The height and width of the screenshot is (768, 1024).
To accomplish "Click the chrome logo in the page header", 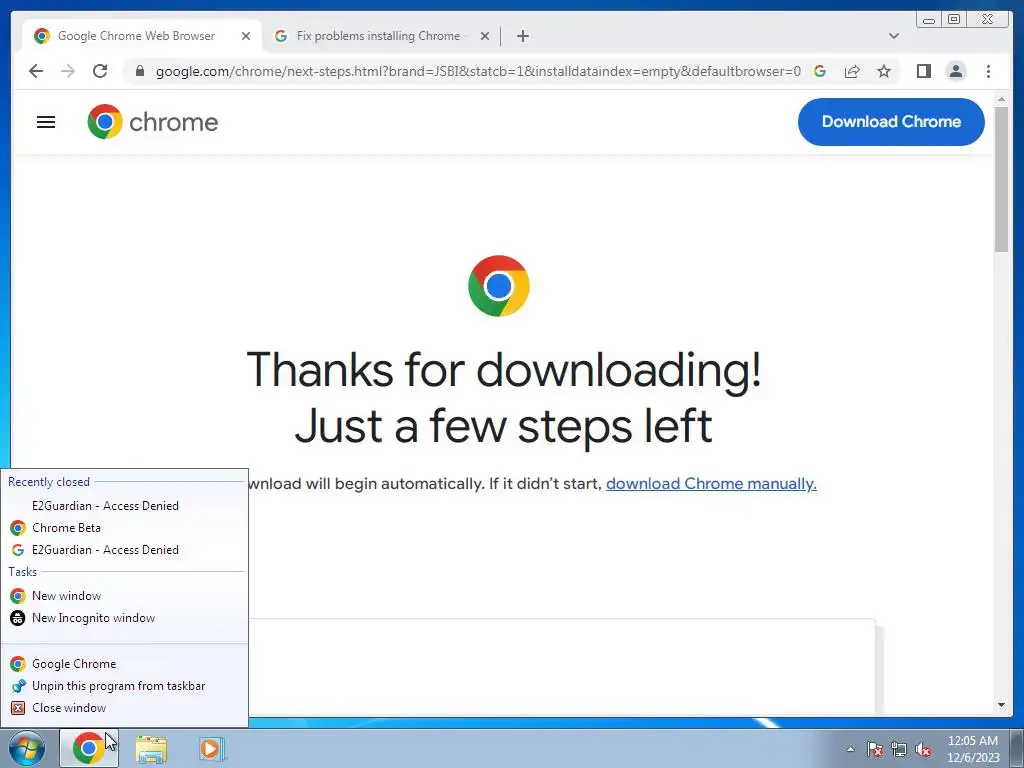I will 153,122.
